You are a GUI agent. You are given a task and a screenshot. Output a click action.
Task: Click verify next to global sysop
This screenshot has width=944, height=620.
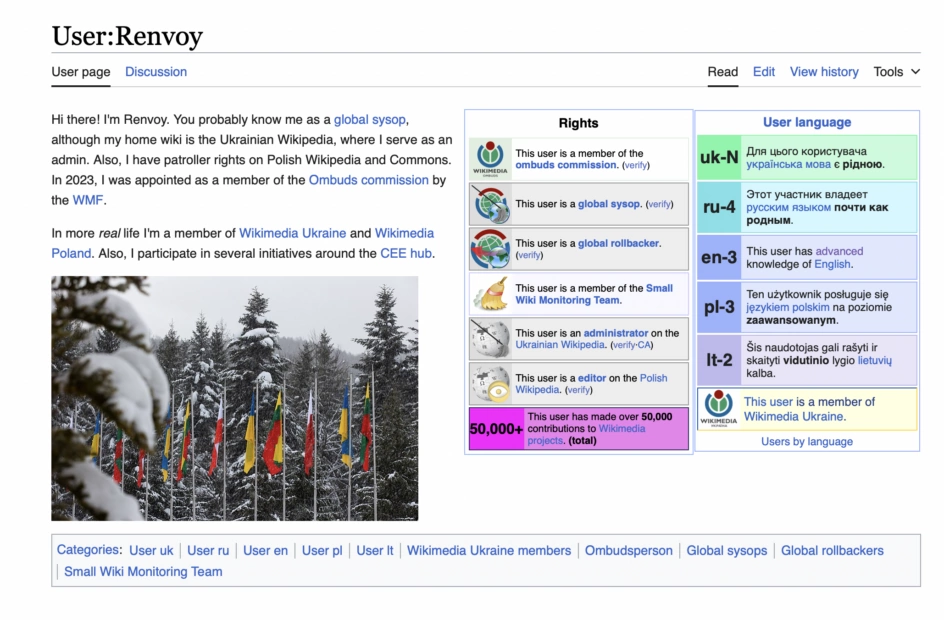click(x=659, y=205)
